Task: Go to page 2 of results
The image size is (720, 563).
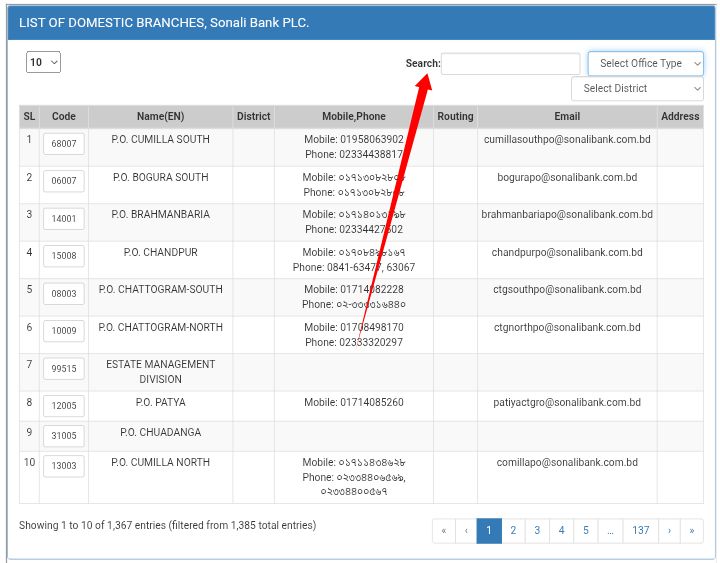Action: point(513,531)
